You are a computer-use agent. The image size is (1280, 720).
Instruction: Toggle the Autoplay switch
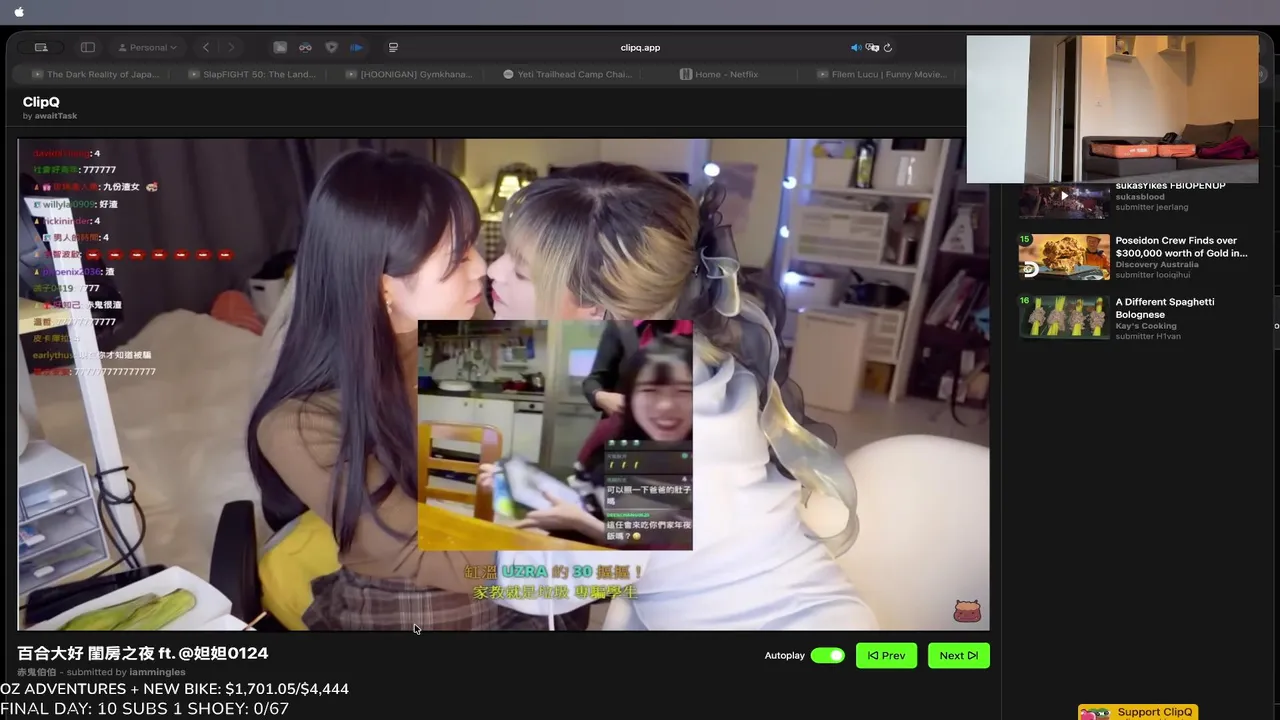tap(827, 655)
